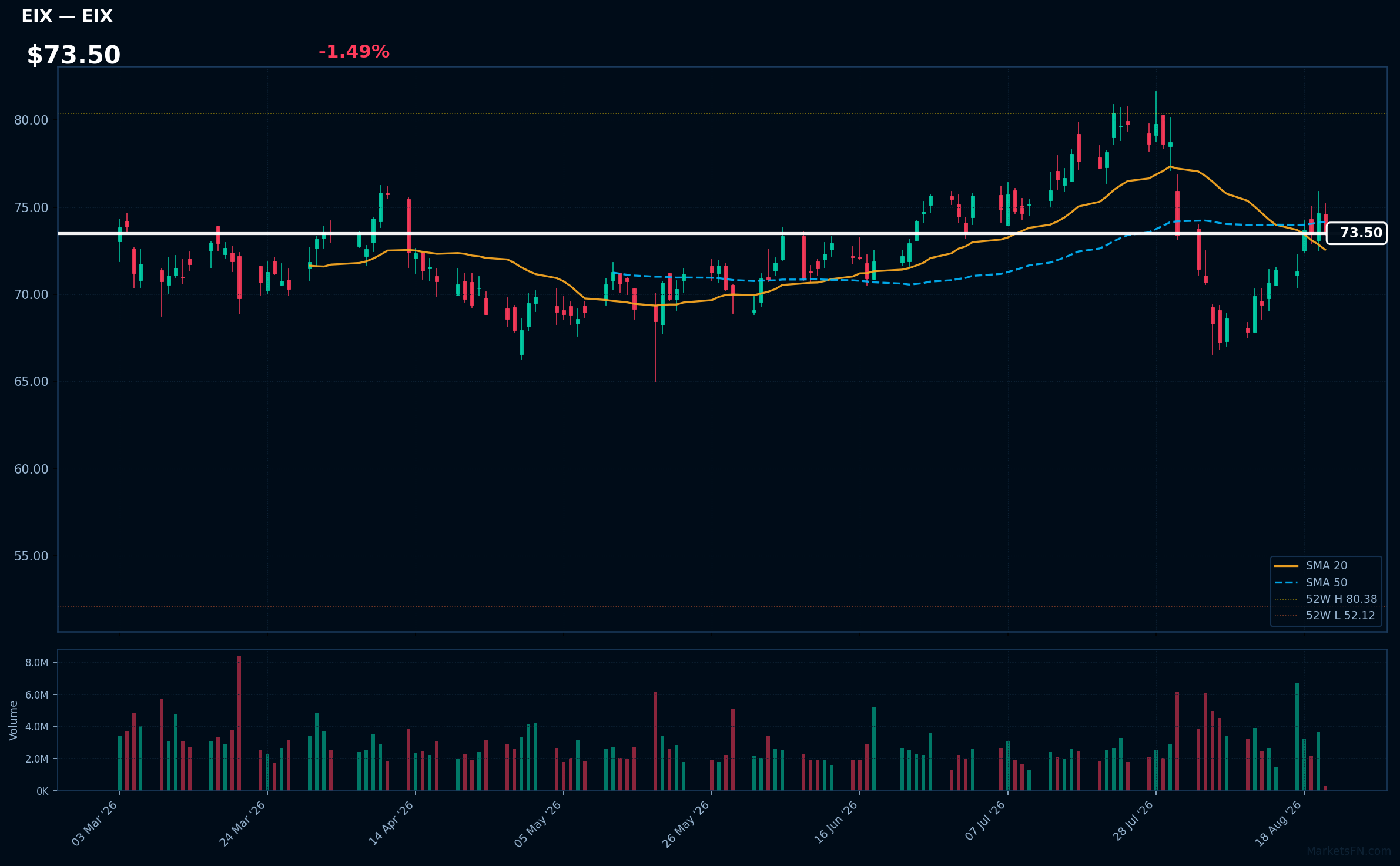Click the 24 Mar '26 date label
This screenshot has height=866, width=1400.
pyautogui.click(x=242, y=824)
